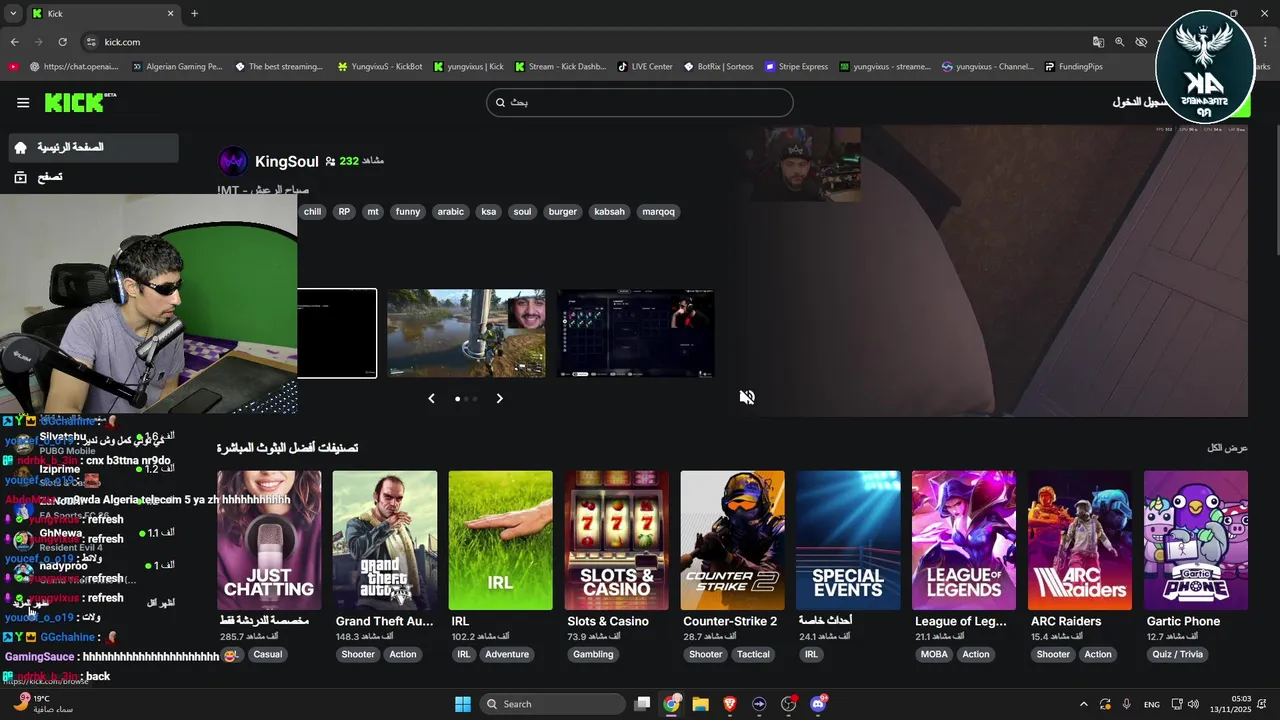Screen dimensions: 1280x720
Task: Select the arabic tag
Action: [451, 212]
